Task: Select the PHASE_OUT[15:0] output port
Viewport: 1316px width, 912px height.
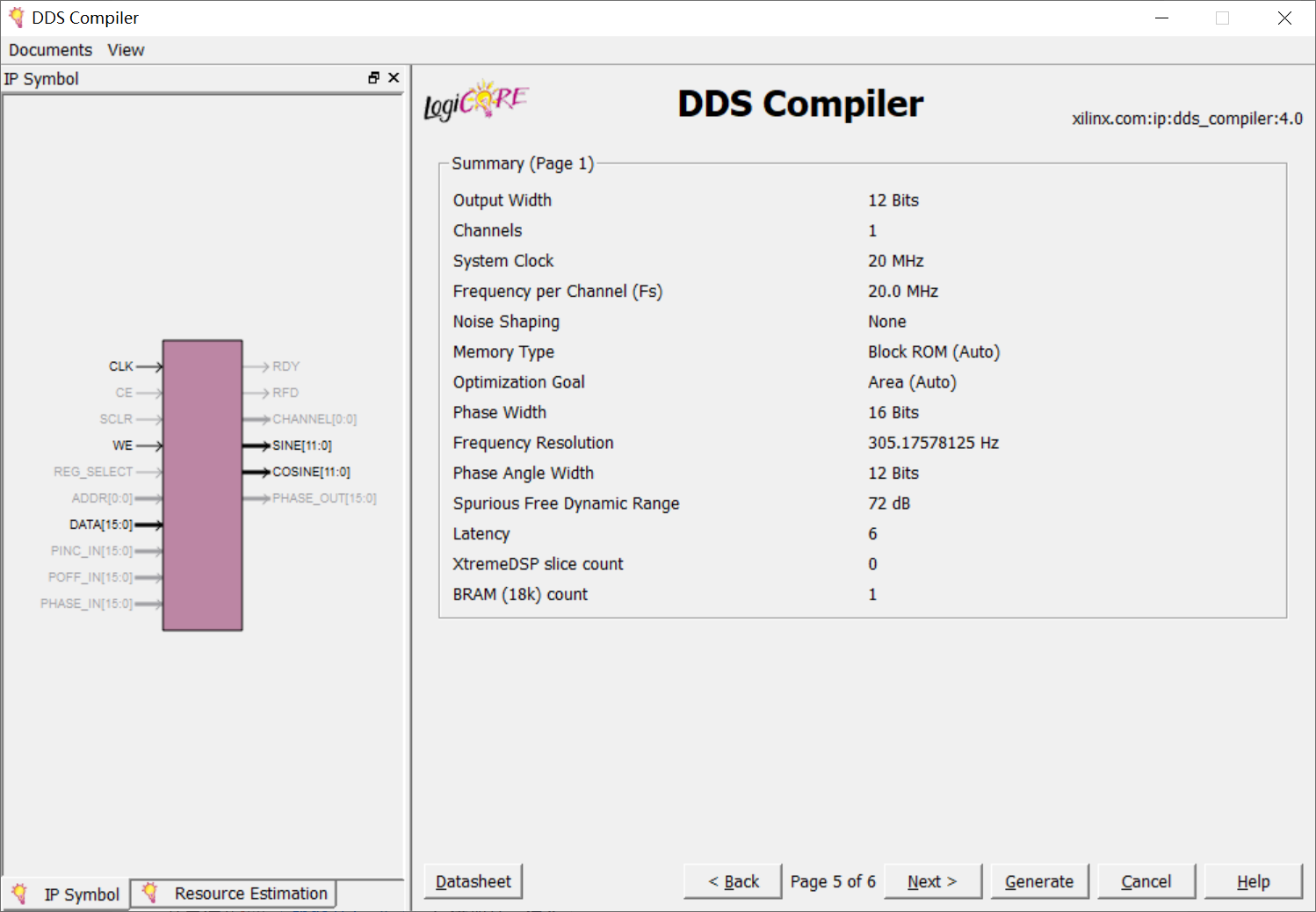Action: pyautogui.click(x=324, y=498)
